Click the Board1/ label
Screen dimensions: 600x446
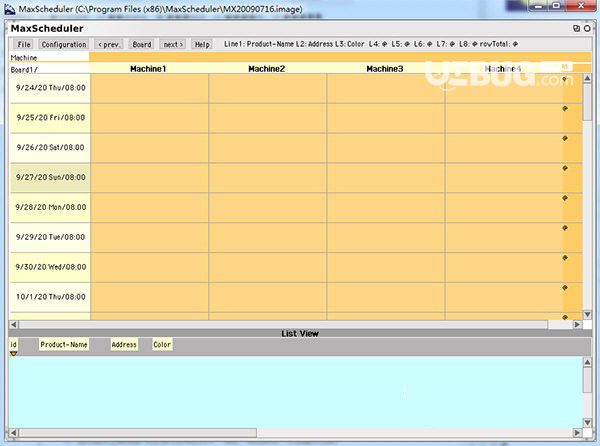[24, 70]
